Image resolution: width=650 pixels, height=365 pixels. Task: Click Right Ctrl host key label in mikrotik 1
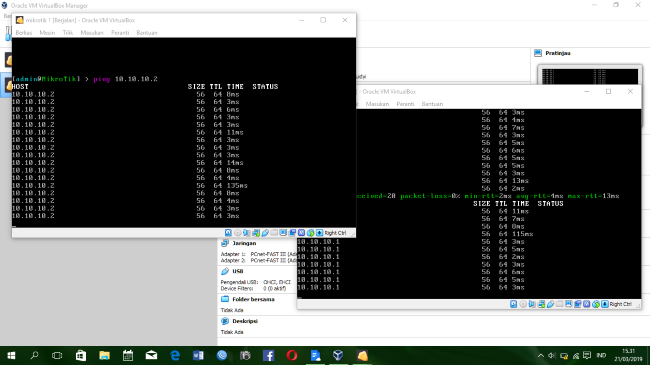(335, 233)
